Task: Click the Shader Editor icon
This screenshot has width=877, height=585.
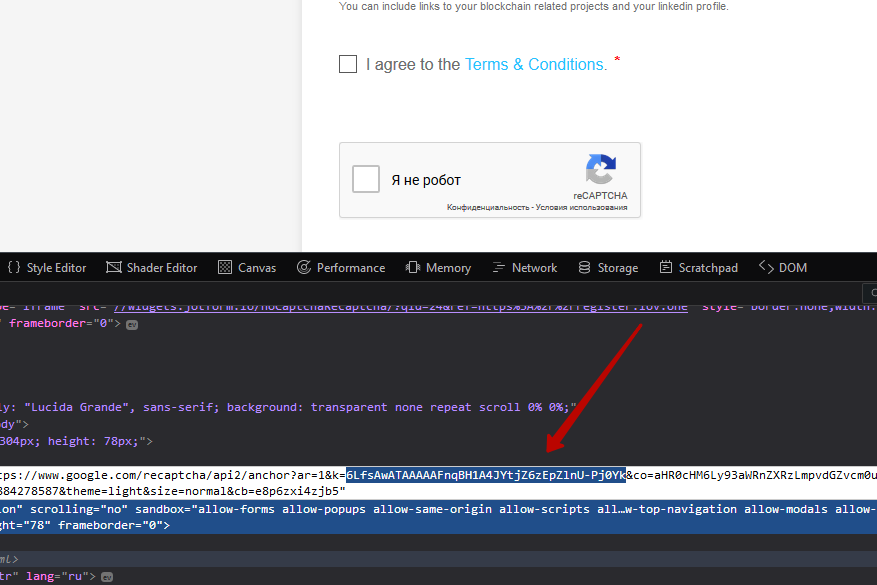Action: [x=114, y=267]
